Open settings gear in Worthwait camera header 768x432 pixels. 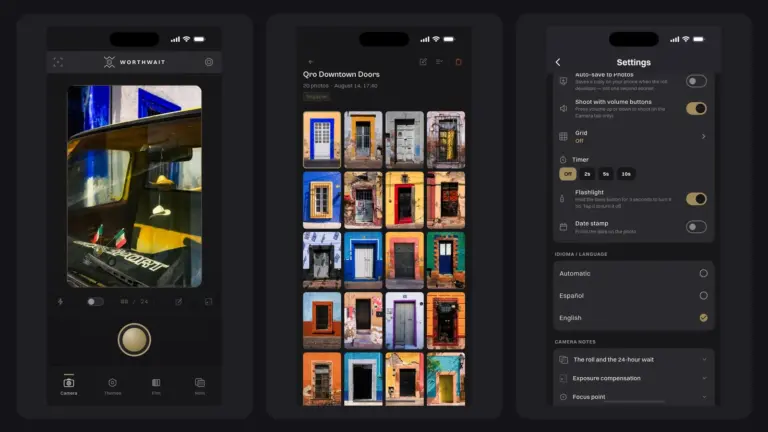(x=209, y=62)
